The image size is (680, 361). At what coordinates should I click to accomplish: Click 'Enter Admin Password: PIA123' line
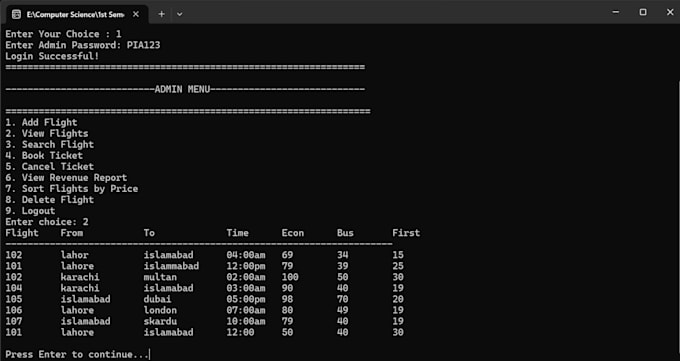tap(83, 45)
